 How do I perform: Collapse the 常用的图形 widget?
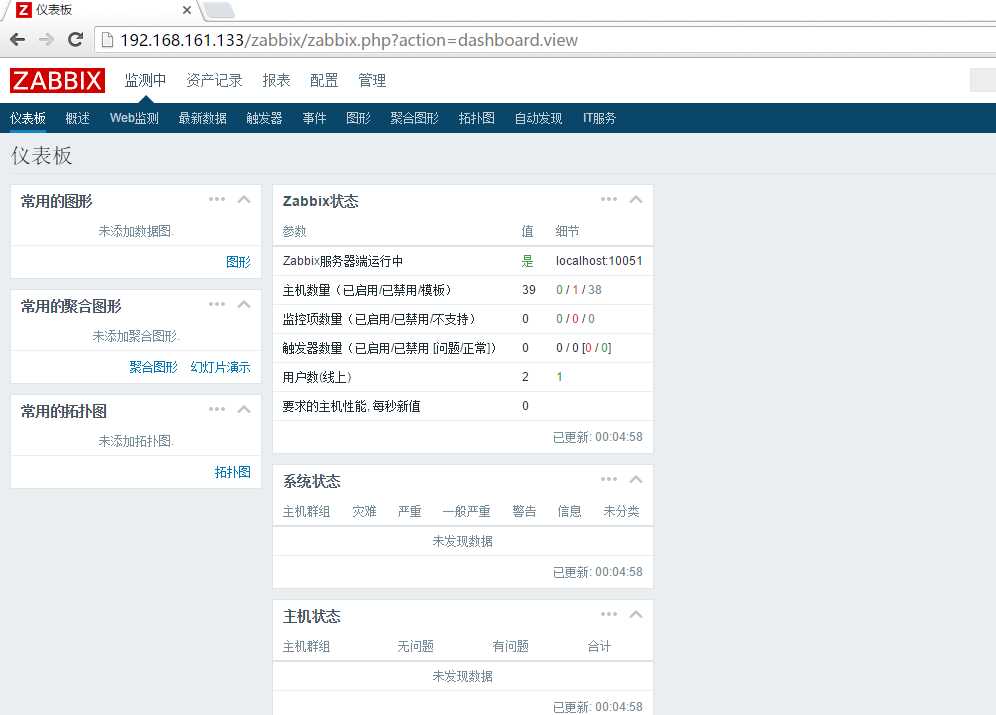244,199
